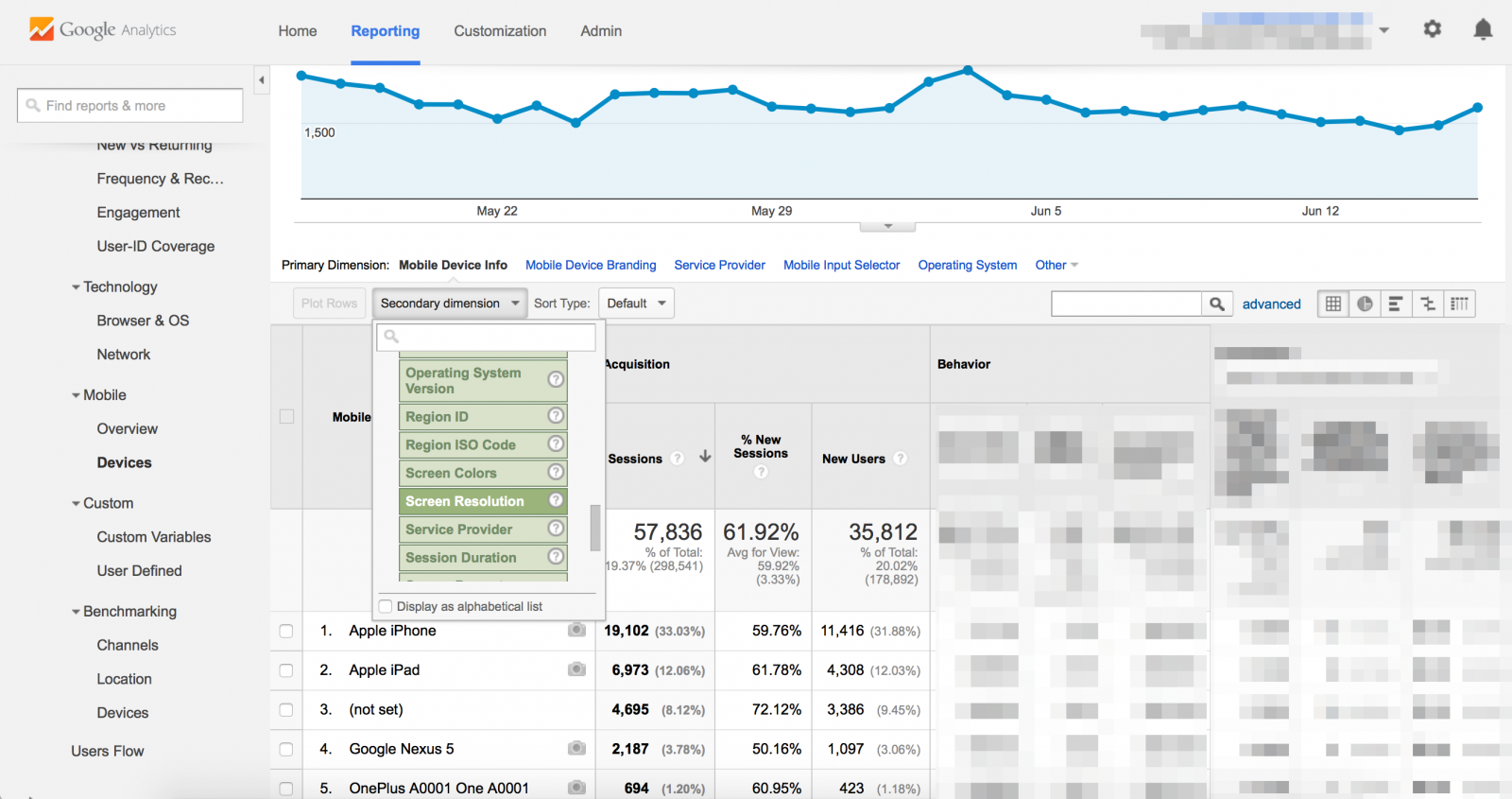The image size is (1512, 799).
Task: Click Operating System dimension link
Action: [968, 265]
